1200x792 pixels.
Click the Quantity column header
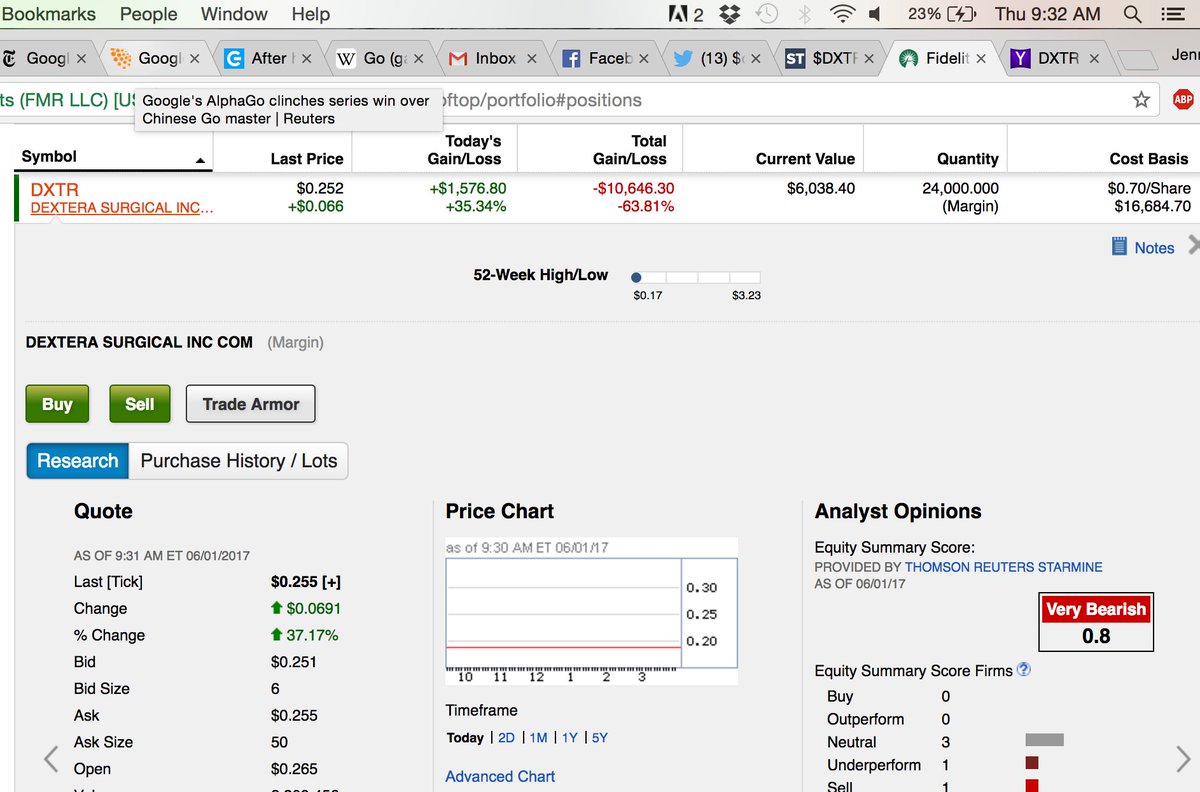coord(968,159)
